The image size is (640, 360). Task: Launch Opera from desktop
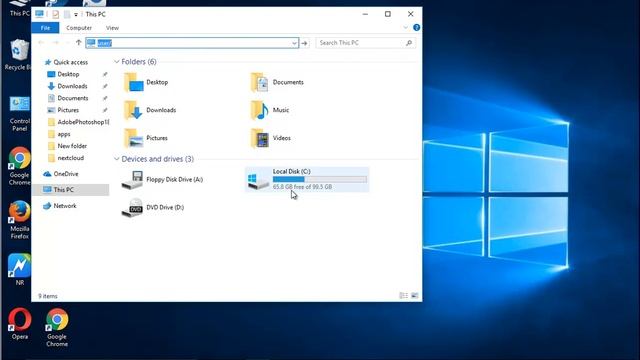coord(20,324)
